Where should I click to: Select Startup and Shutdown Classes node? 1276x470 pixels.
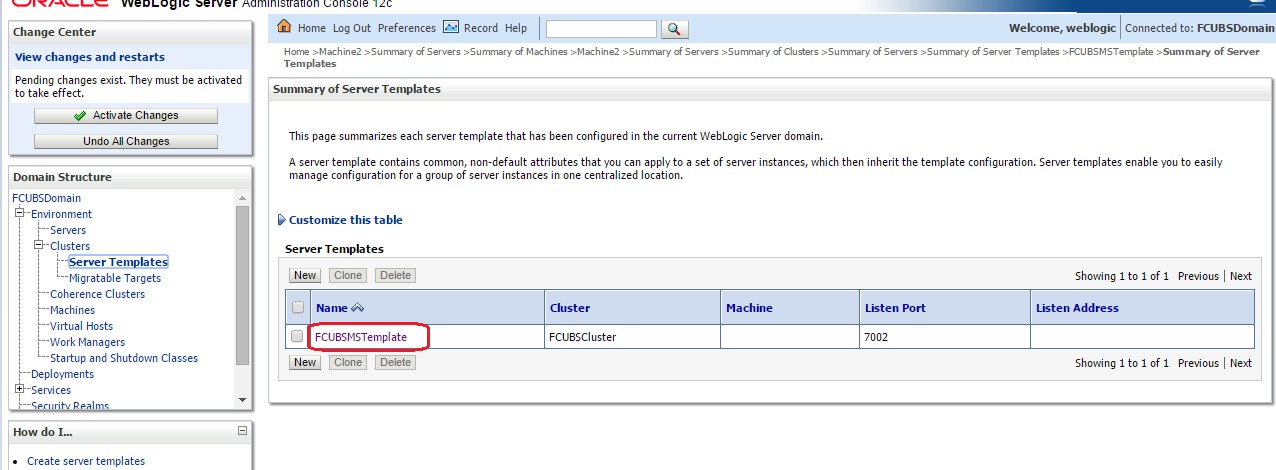pos(124,358)
